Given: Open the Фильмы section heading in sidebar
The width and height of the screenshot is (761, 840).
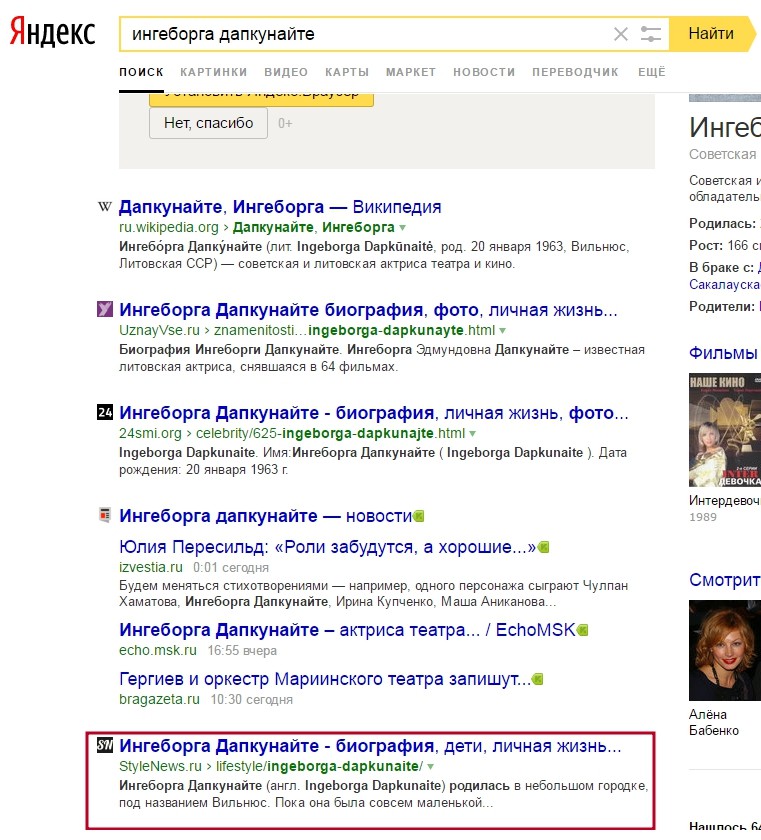Looking at the screenshot, I should [x=724, y=353].
